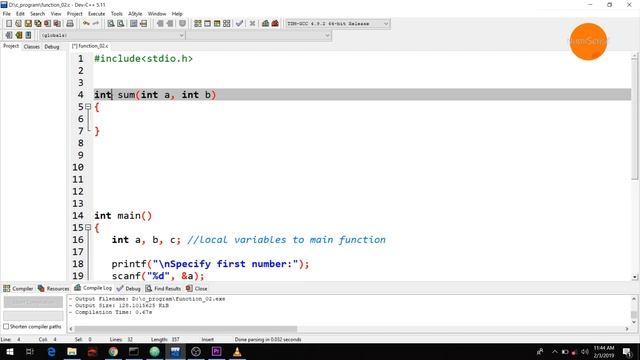
Task: Select the function_02.c editor tab
Action: tap(90, 46)
